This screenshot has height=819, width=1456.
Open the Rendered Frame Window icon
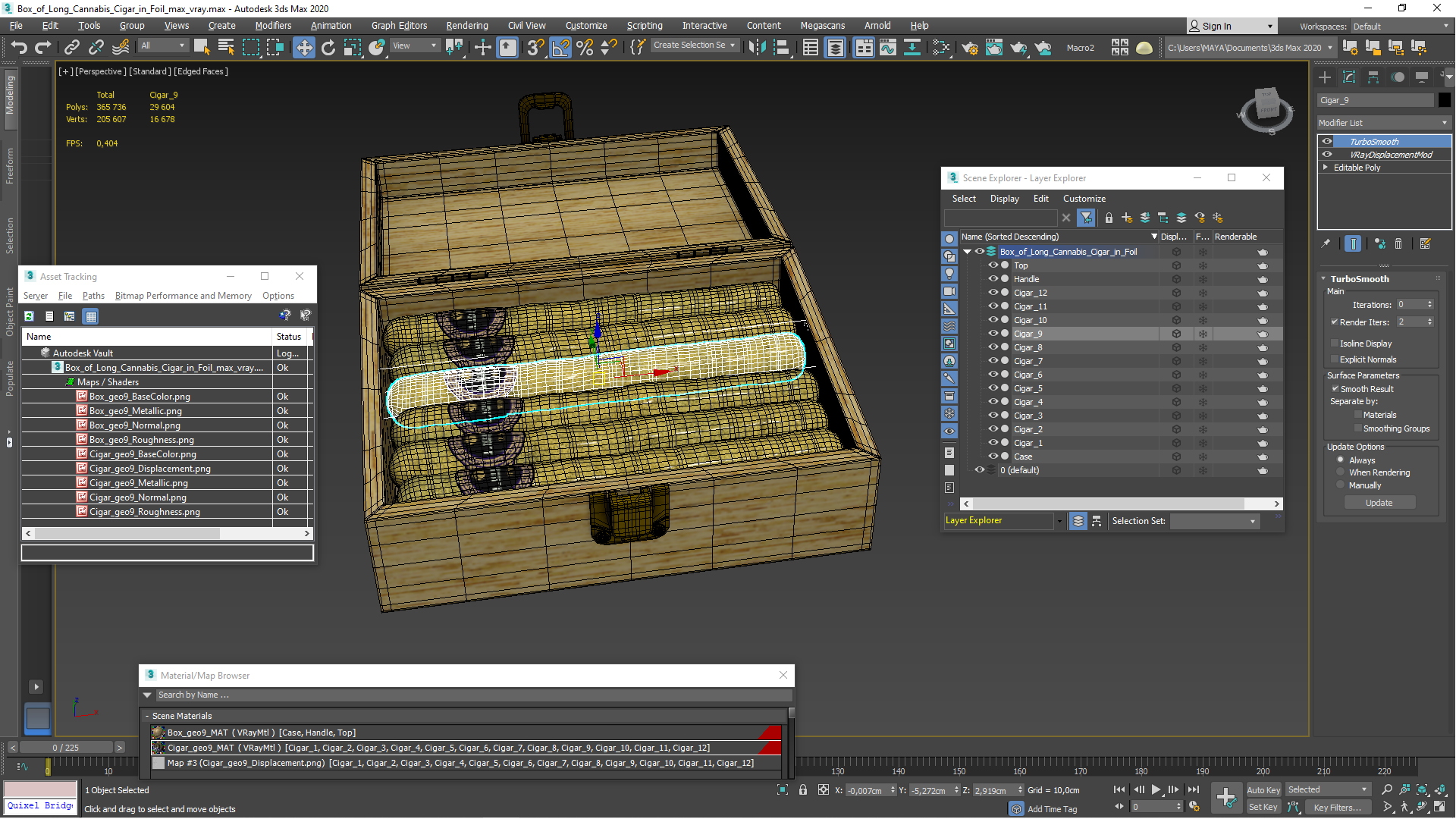point(994,47)
